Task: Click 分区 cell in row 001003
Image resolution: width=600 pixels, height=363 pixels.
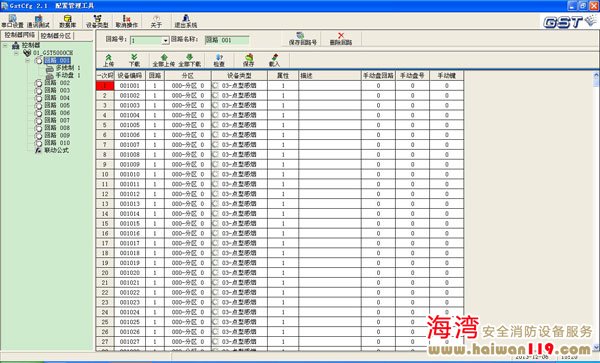Action: tap(188, 105)
